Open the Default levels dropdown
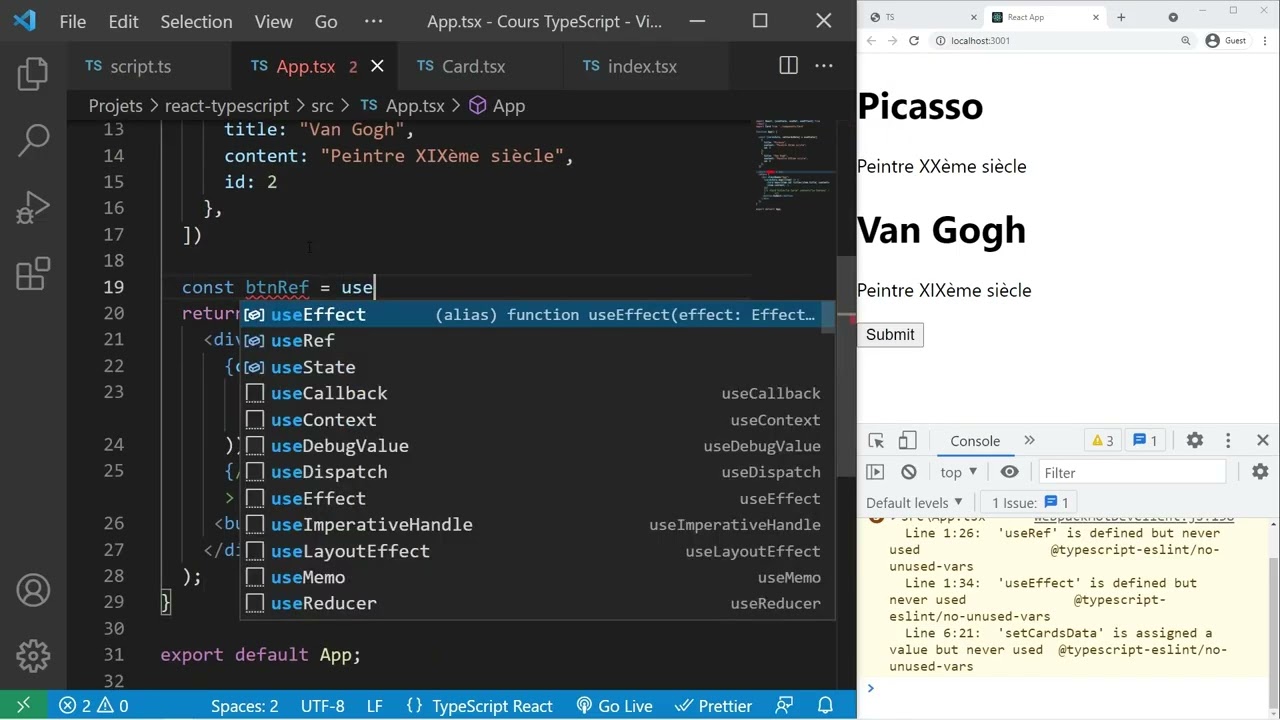This screenshot has height=720, width=1280. click(914, 502)
